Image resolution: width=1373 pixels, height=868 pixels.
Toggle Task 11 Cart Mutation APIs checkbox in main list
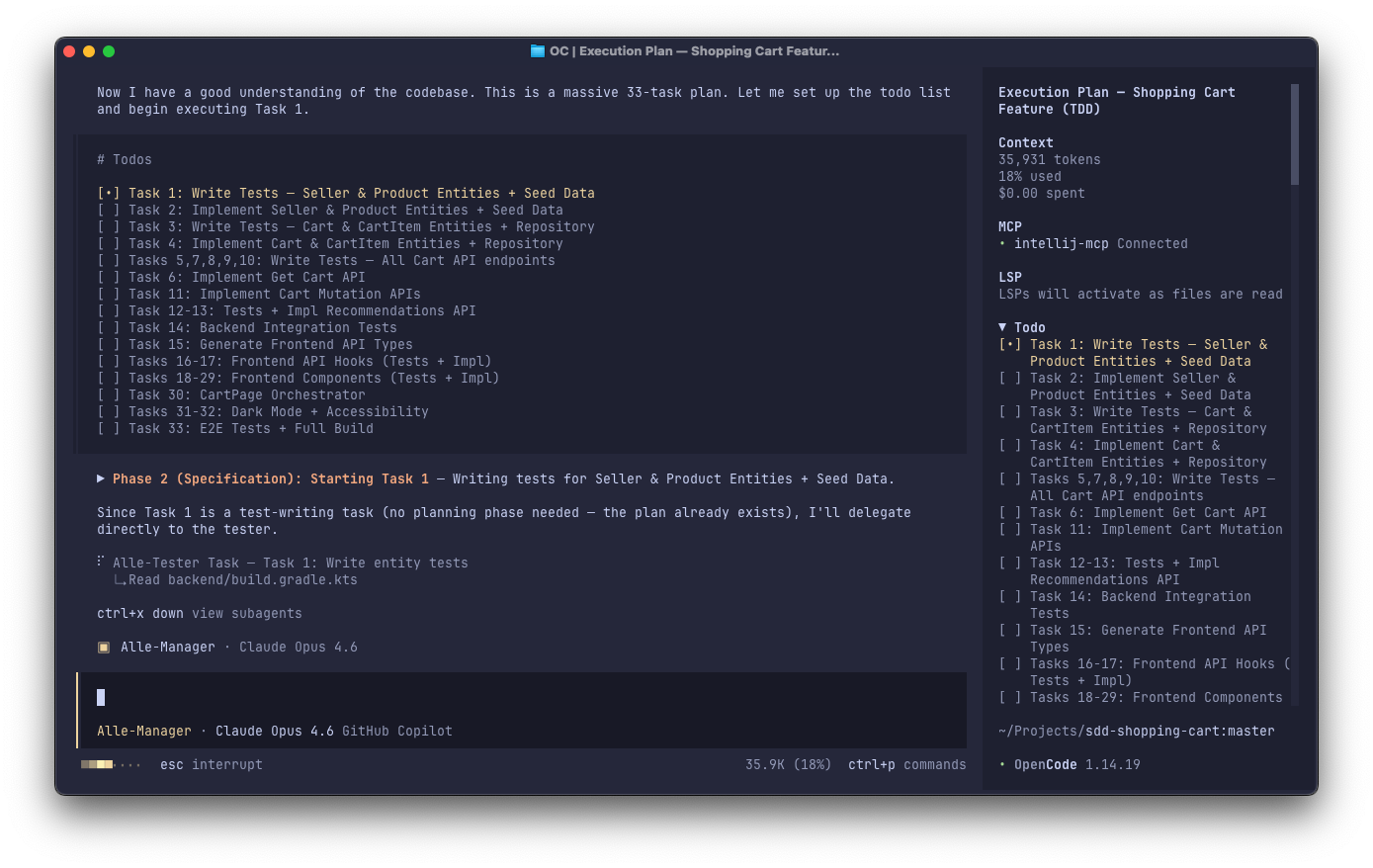109,295
